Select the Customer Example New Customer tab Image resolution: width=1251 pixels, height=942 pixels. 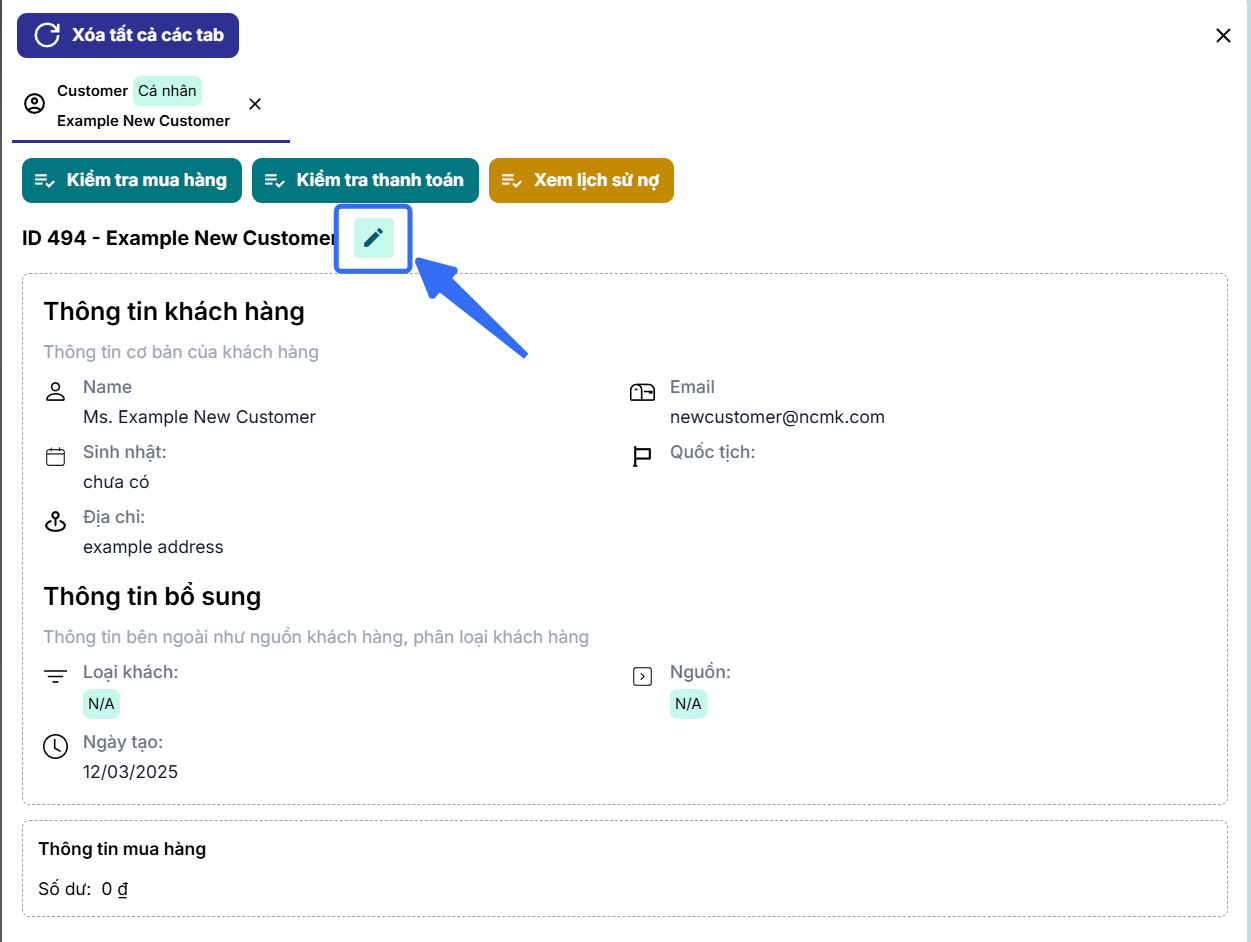(143, 105)
